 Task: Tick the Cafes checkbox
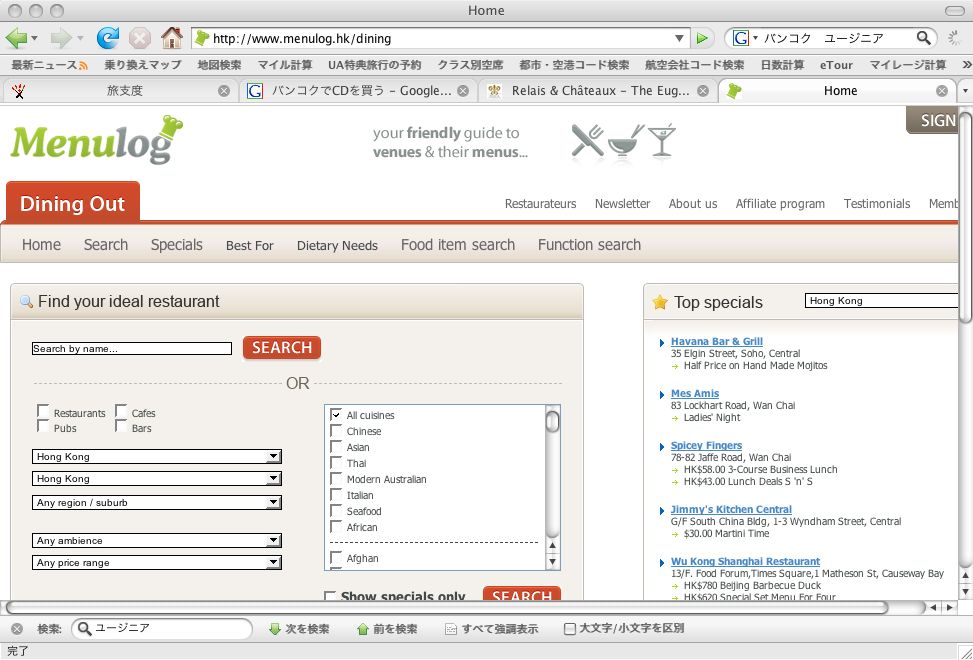coord(121,411)
